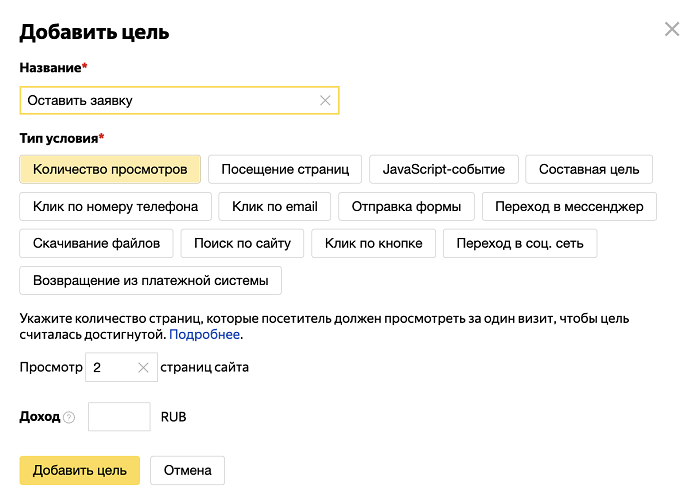Pick Клик по номеру телефона condition
The height and width of the screenshot is (500, 700).
pos(115,207)
